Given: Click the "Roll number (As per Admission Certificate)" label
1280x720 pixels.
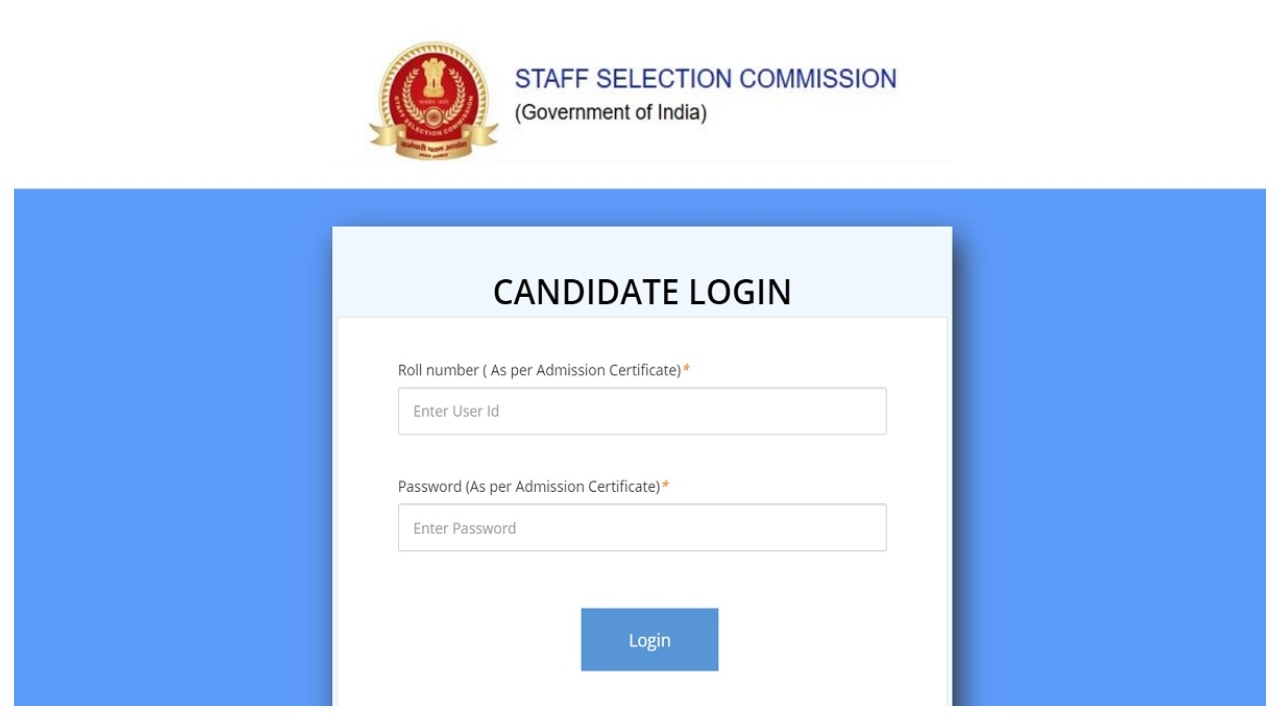Looking at the screenshot, I should point(539,370).
